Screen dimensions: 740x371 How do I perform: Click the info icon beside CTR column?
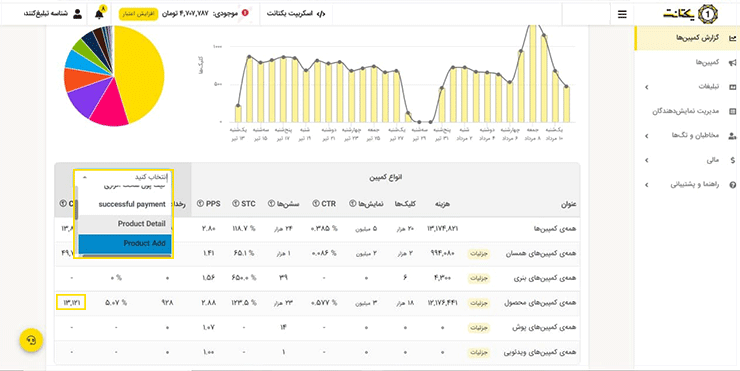315,204
